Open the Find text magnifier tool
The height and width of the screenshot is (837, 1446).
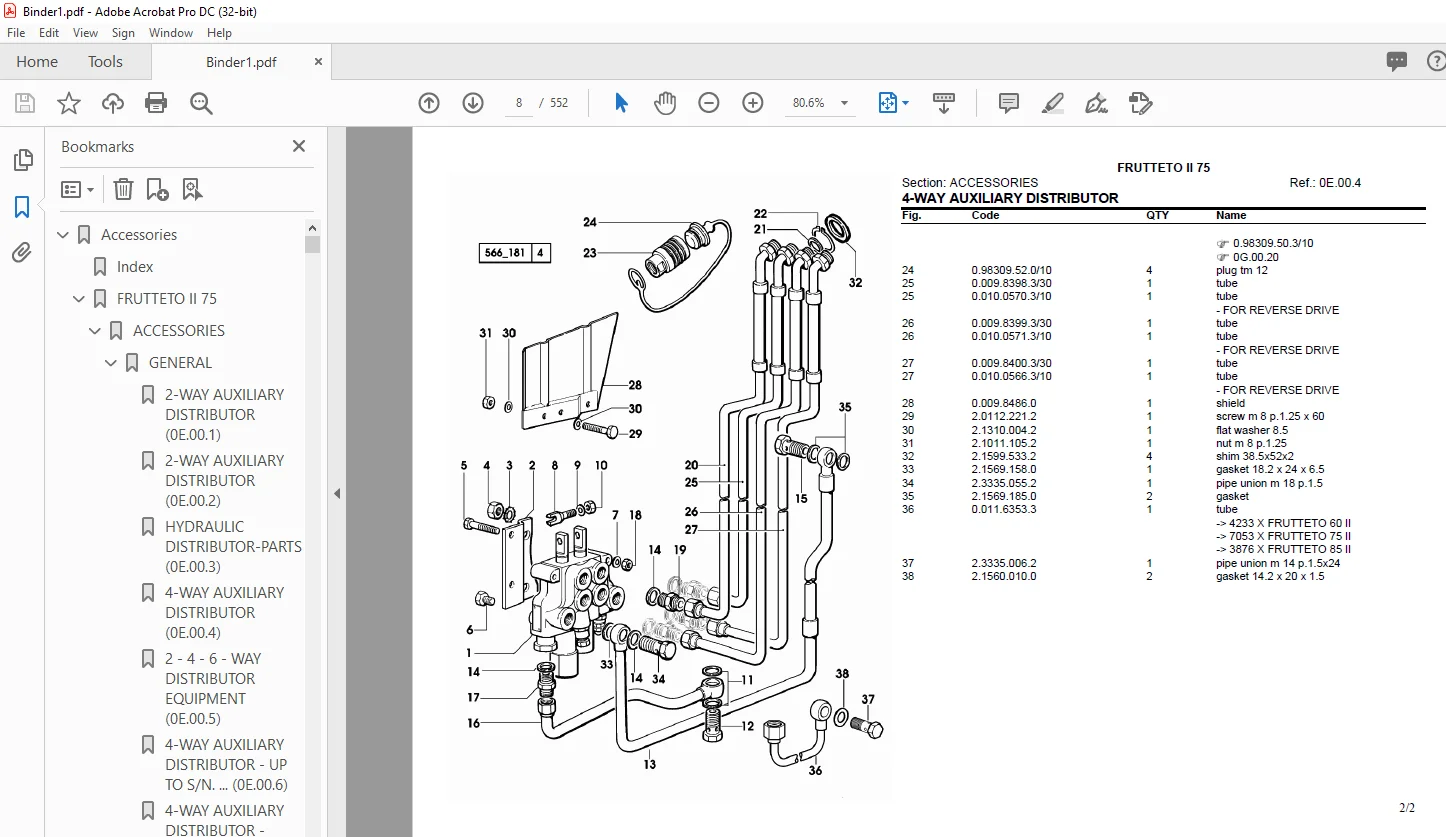(201, 103)
